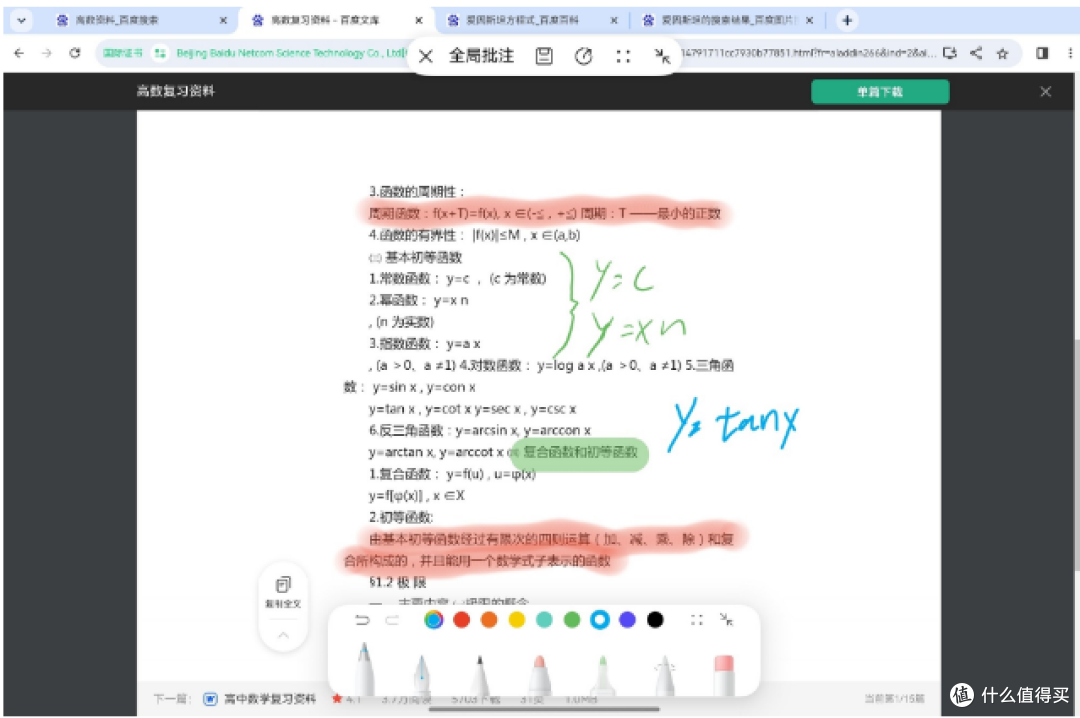Click the green 单篇下载 button
The image size is (1080, 718).
coord(880,92)
